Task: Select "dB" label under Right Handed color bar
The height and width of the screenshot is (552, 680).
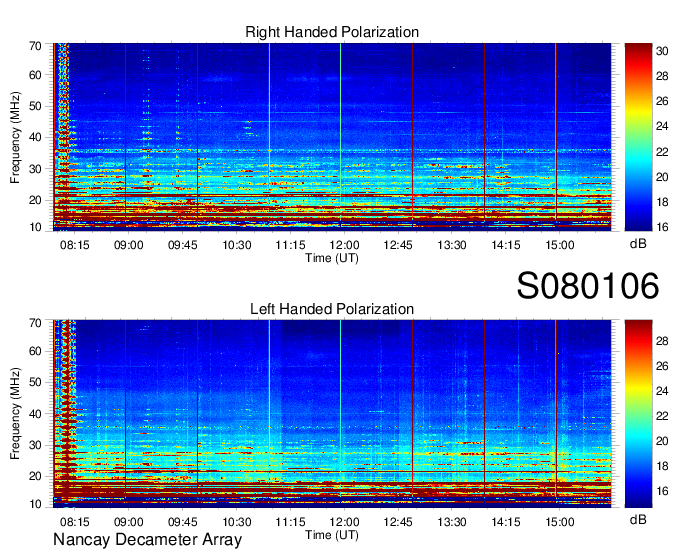Action: click(x=638, y=244)
